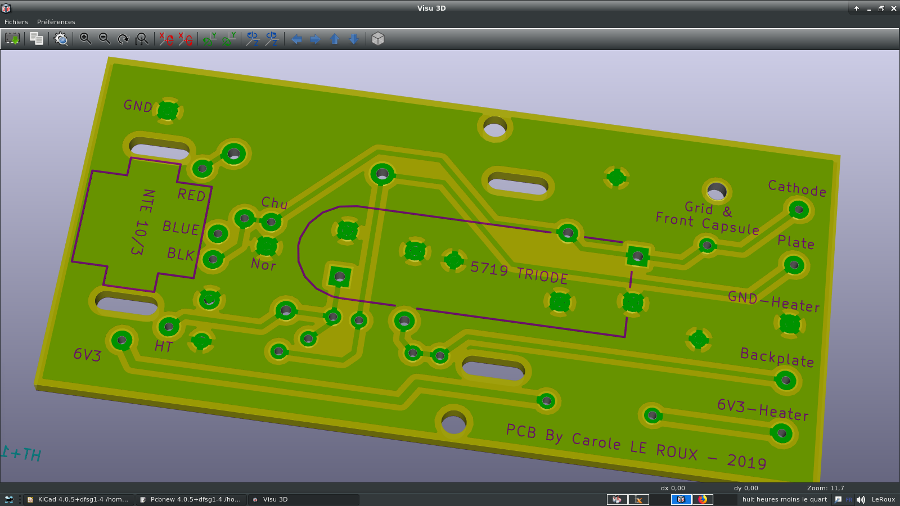Viewport: 900px width, 506px height.
Task: Click the reload board icon
Action: point(12,39)
